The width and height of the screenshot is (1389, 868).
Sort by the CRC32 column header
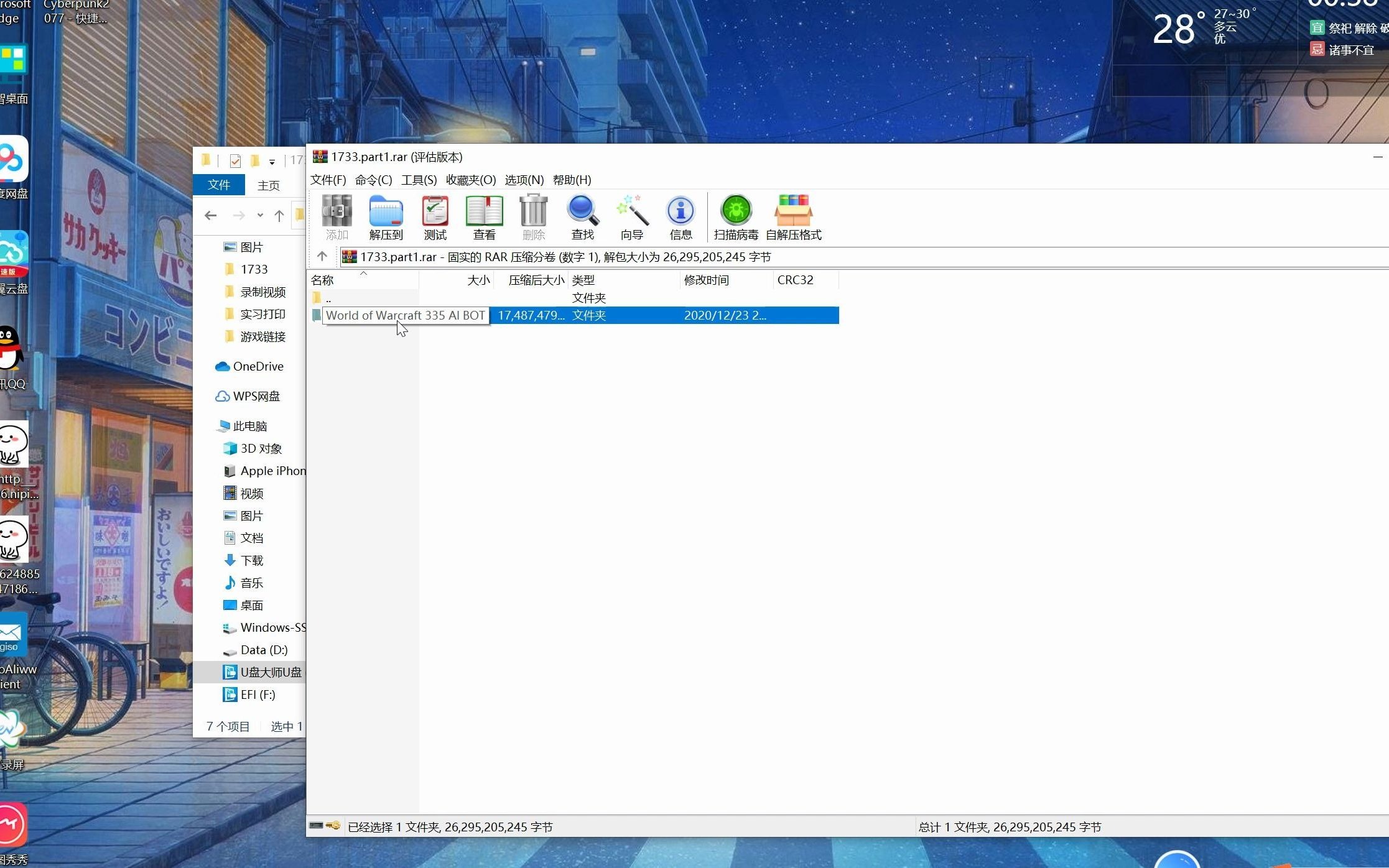[806, 280]
